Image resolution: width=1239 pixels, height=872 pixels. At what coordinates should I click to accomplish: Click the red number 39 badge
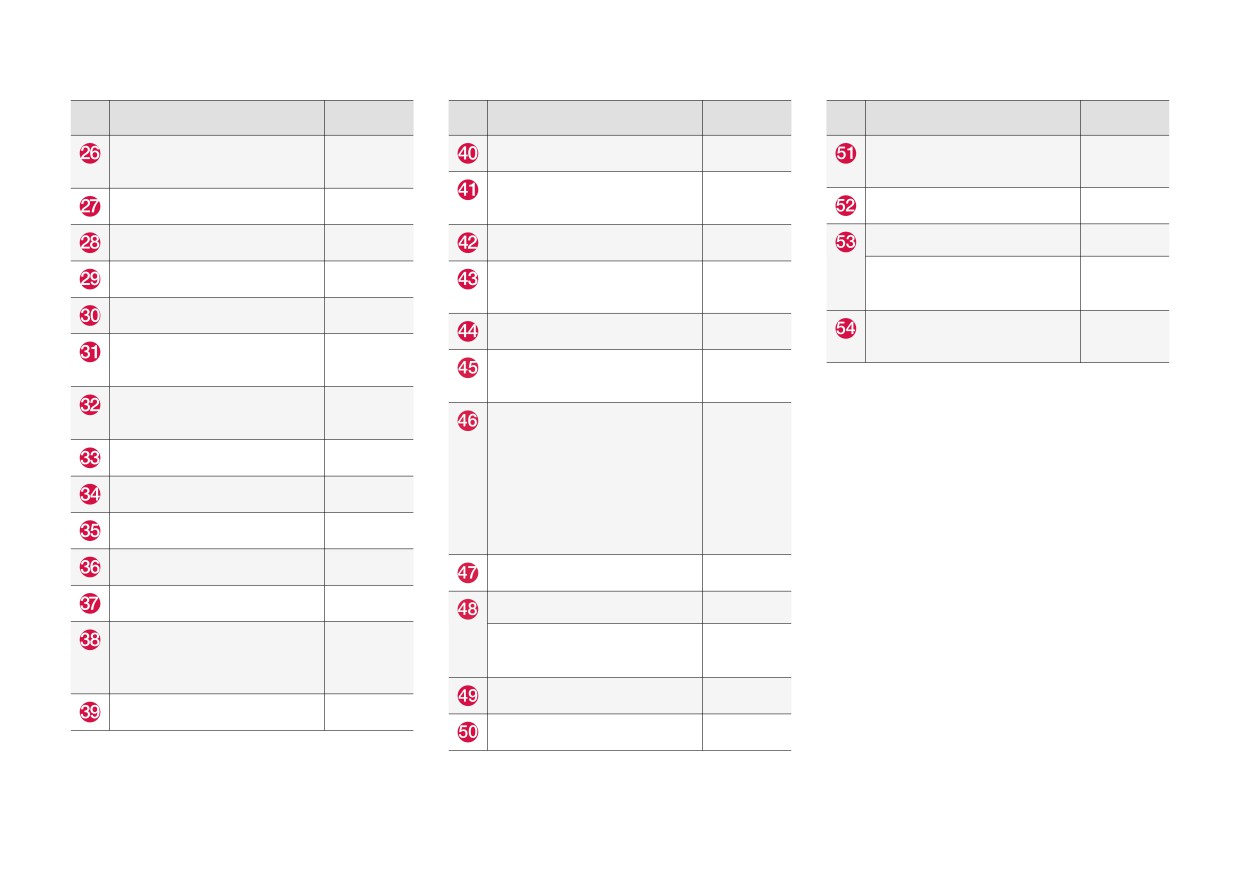pyautogui.click(x=90, y=712)
